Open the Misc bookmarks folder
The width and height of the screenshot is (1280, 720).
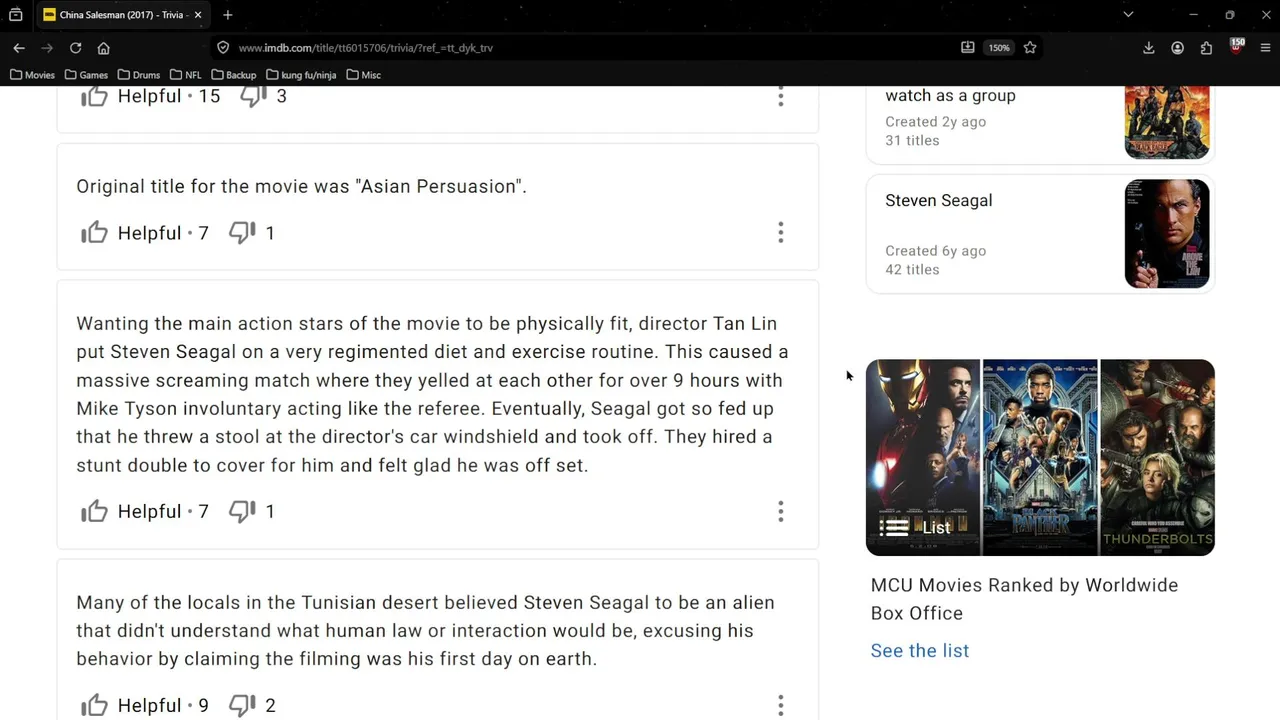pos(363,75)
